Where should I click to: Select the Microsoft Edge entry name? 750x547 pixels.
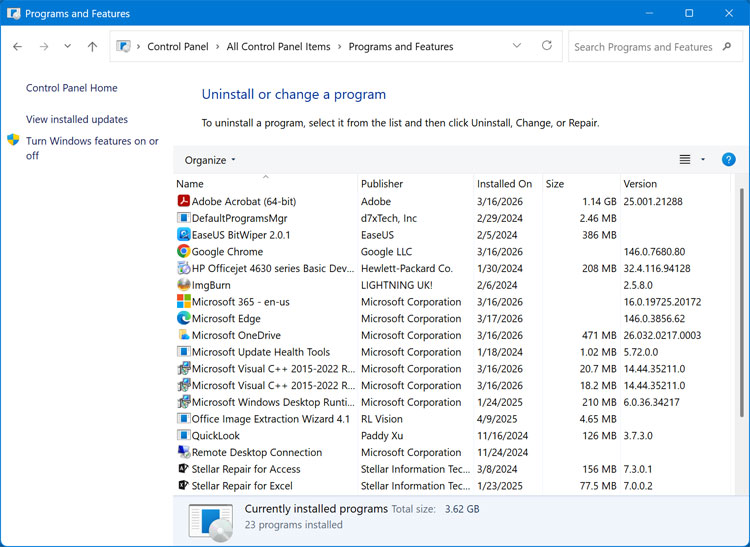[x=226, y=318]
